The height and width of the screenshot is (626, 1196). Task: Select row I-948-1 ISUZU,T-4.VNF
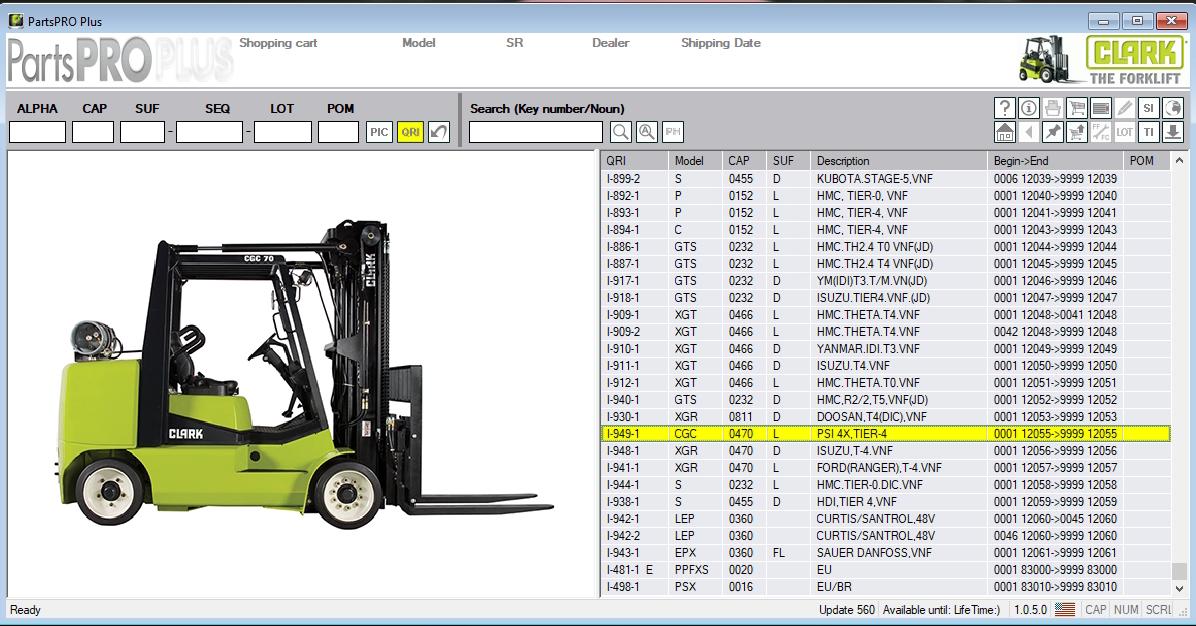[886, 451]
